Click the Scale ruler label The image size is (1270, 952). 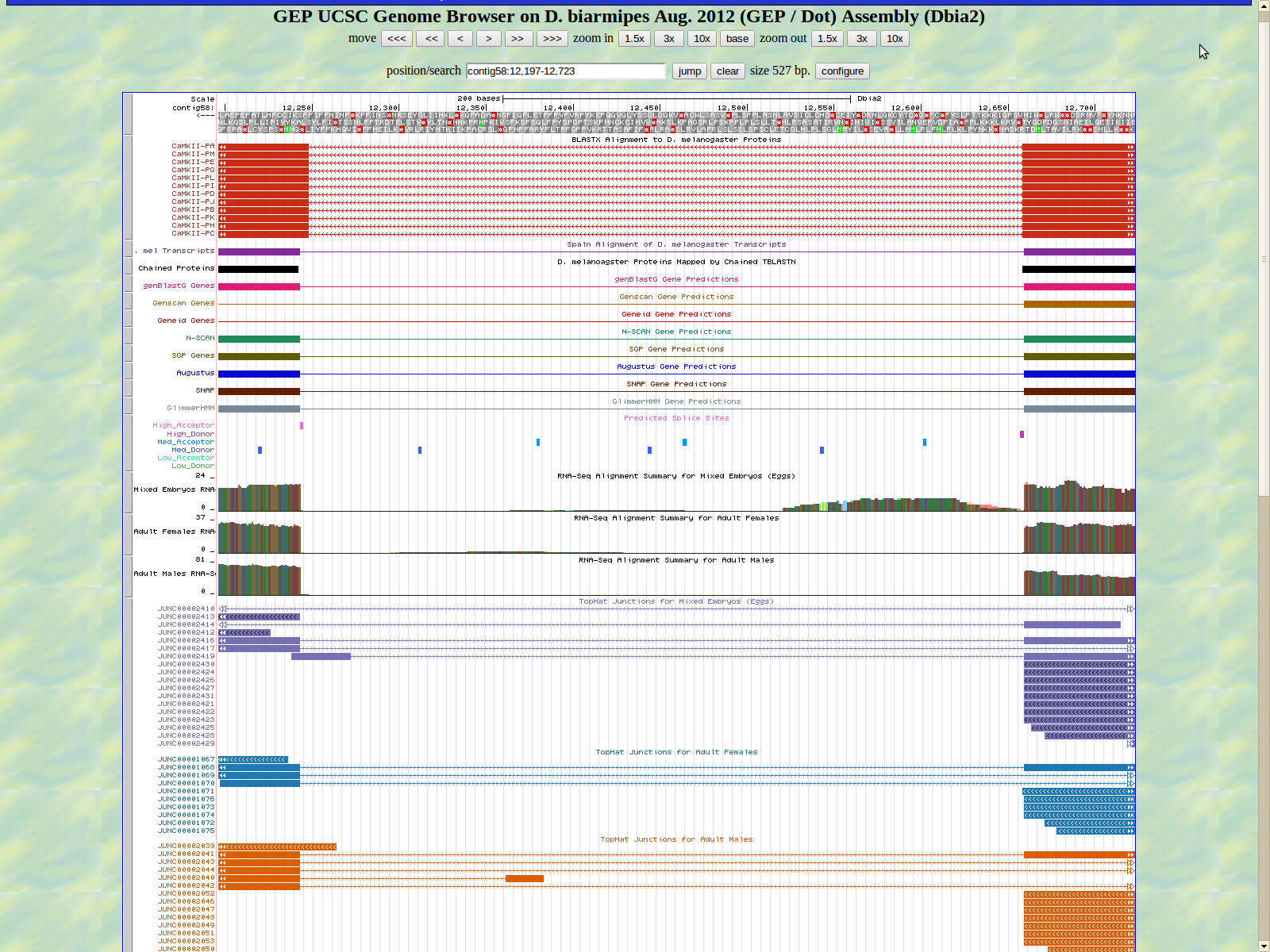tap(202, 99)
